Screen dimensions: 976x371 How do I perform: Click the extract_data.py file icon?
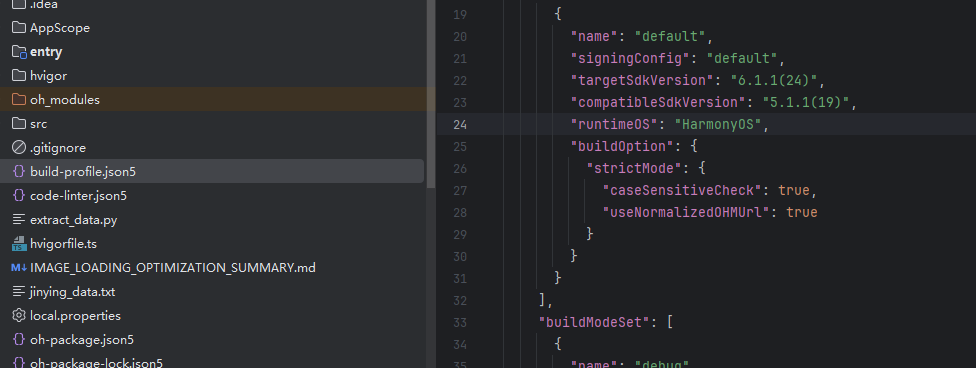pos(19,220)
